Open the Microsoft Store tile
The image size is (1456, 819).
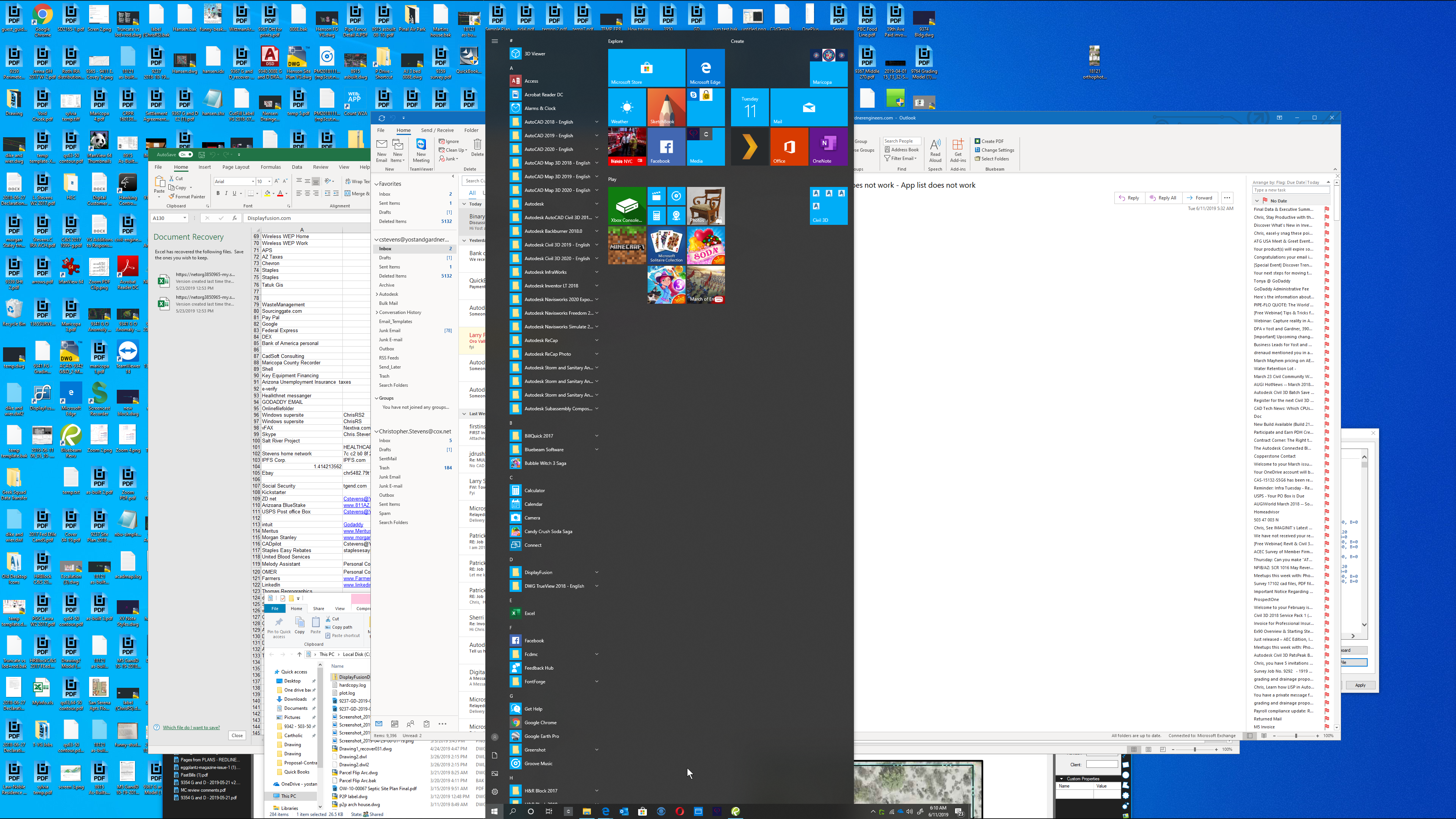point(646,68)
